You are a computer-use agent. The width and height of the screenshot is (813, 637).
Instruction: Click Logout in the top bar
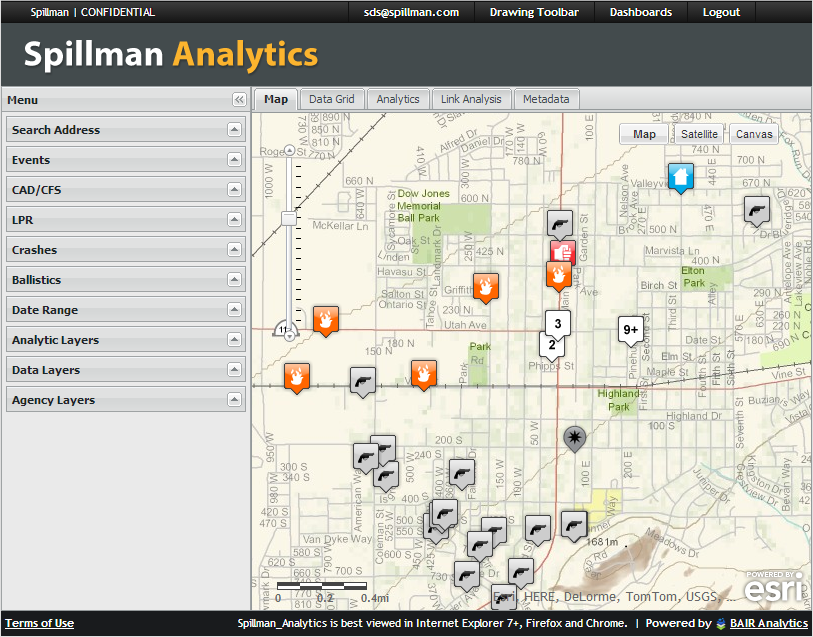721,12
